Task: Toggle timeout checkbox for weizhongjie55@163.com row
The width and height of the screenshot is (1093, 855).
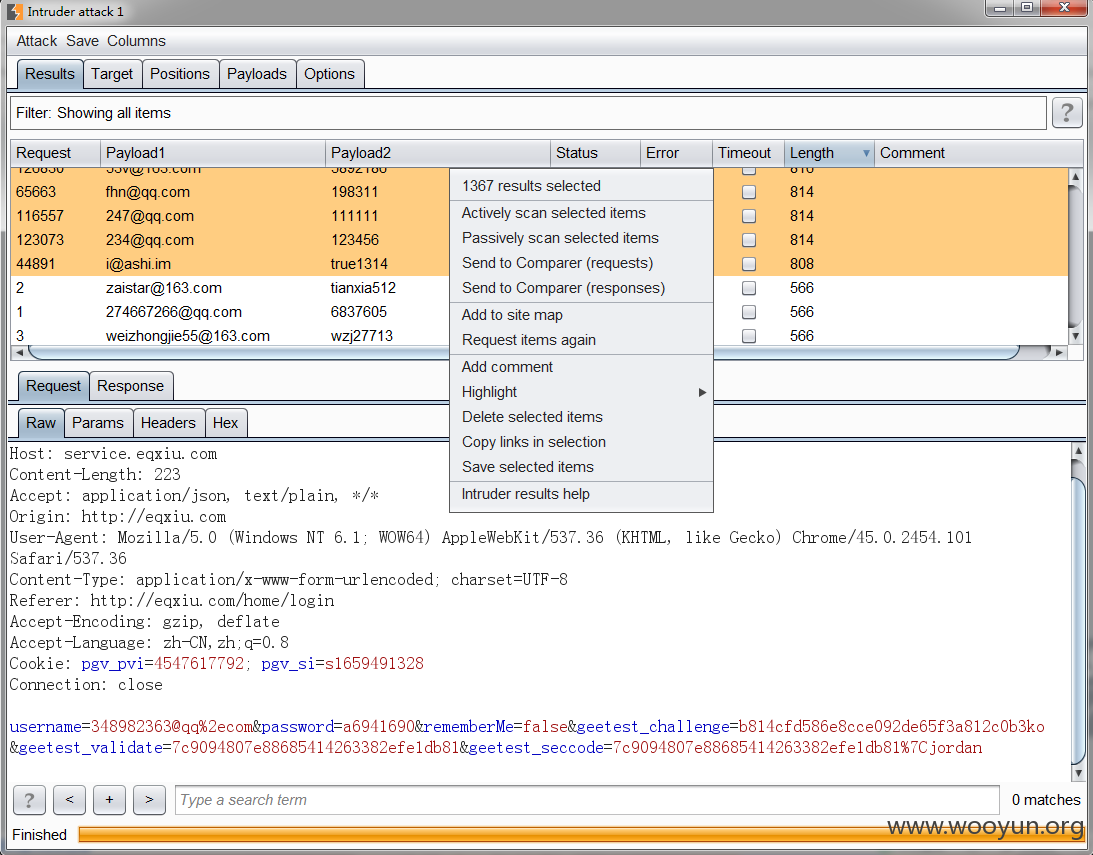Action: click(x=749, y=336)
